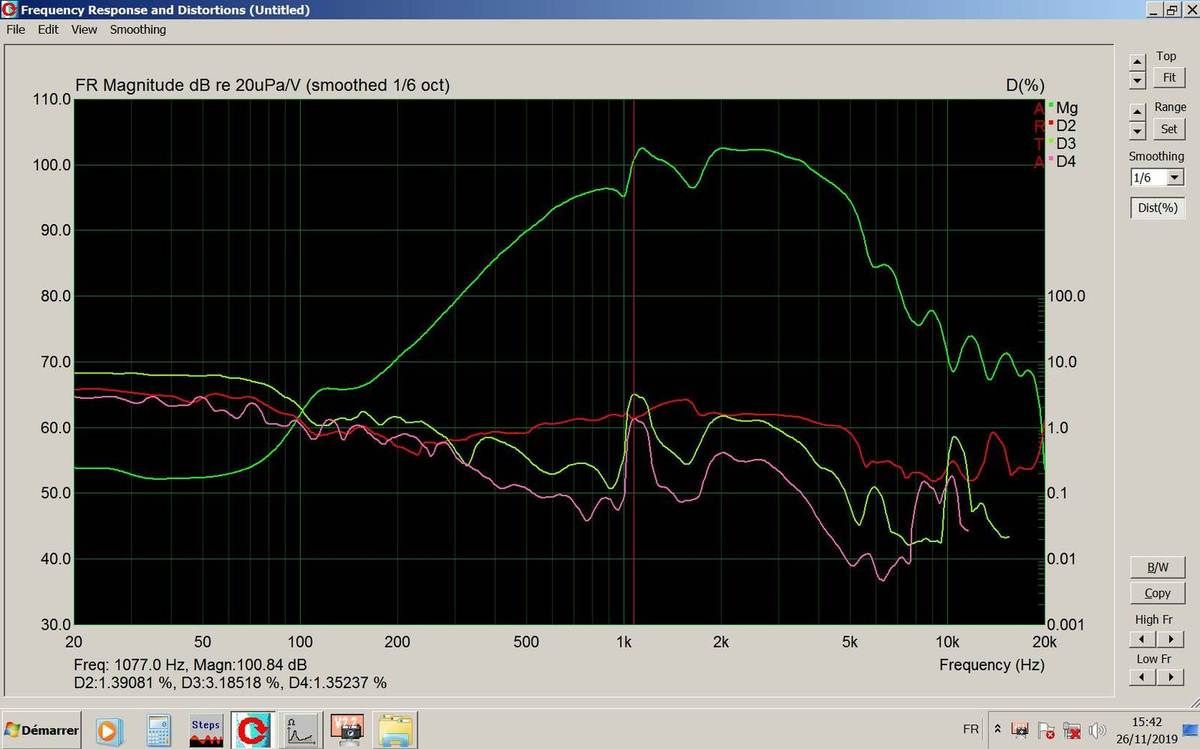Viewport: 1200px width, 749px height.
Task: Click the D2 legend red marker
Action: 1050,123
